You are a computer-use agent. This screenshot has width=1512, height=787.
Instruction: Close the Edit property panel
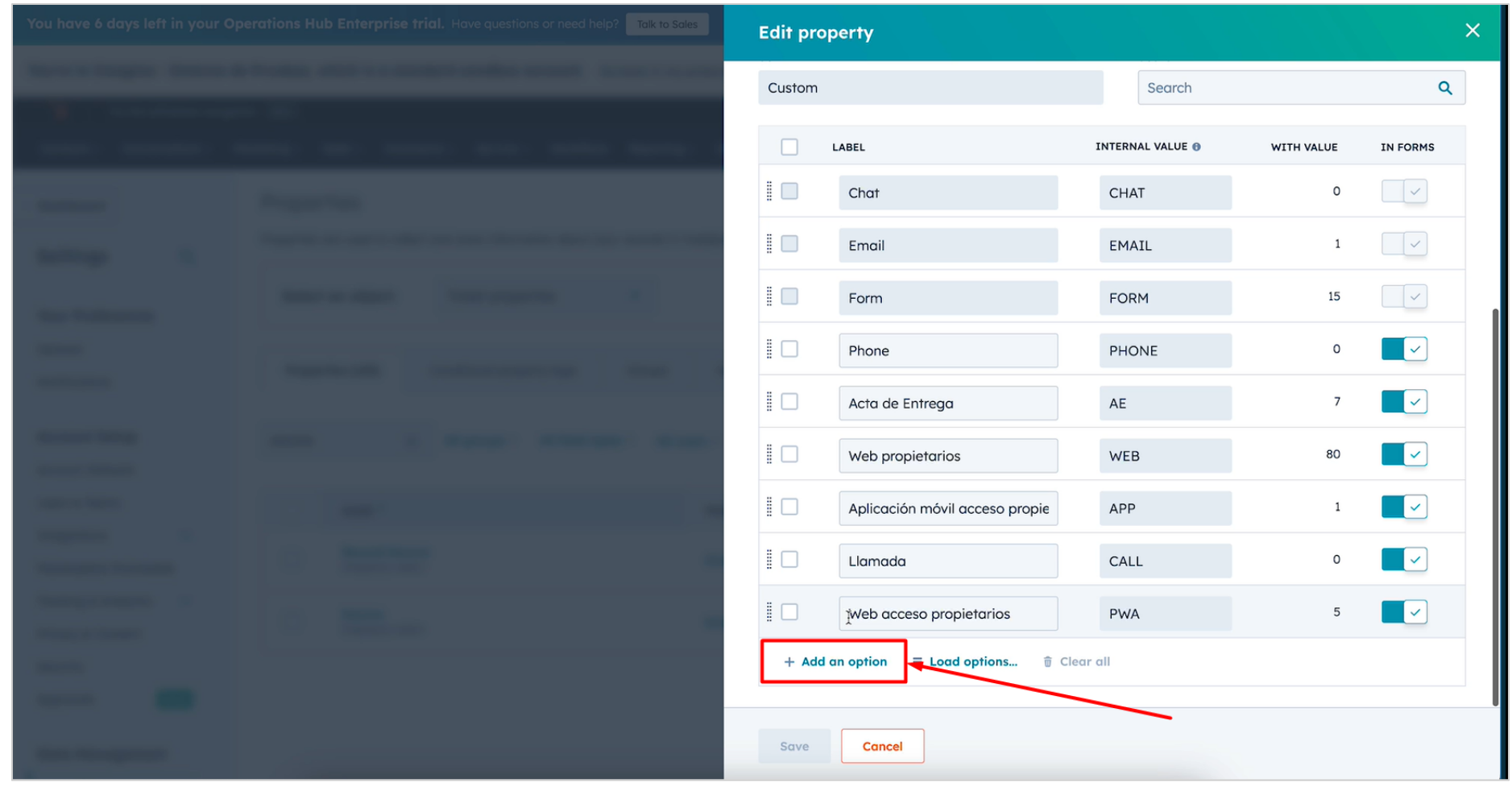coord(1472,31)
